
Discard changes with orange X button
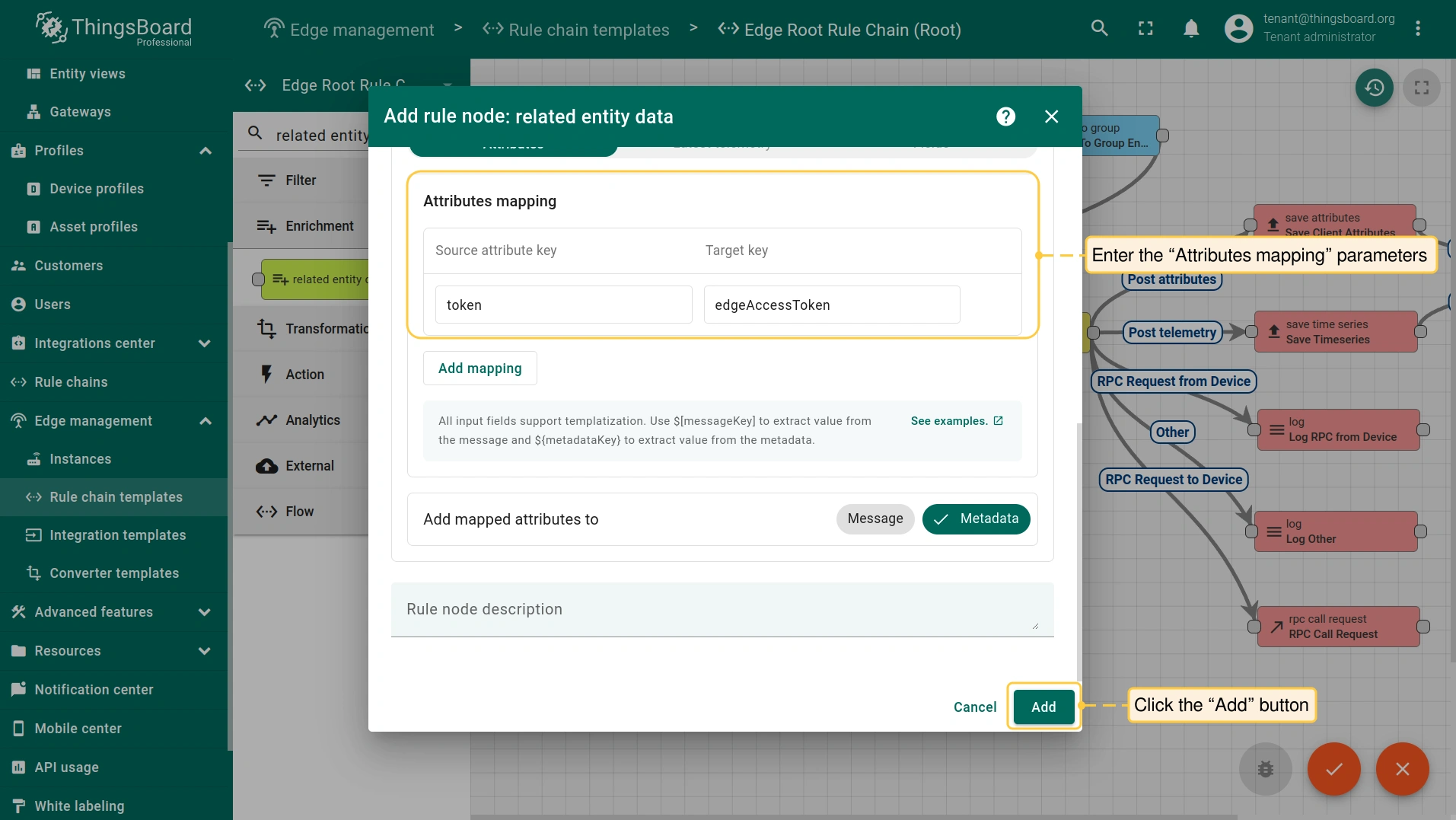click(x=1402, y=769)
